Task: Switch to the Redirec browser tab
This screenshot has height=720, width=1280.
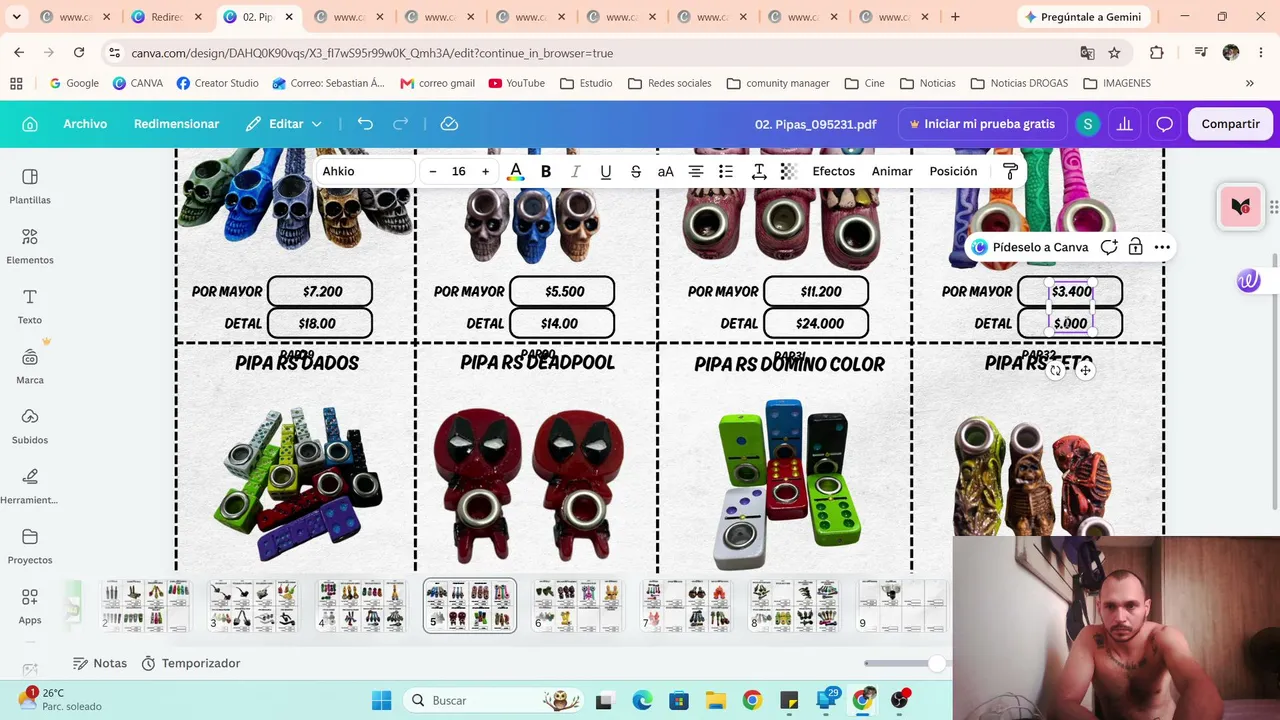Action: coord(166,17)
